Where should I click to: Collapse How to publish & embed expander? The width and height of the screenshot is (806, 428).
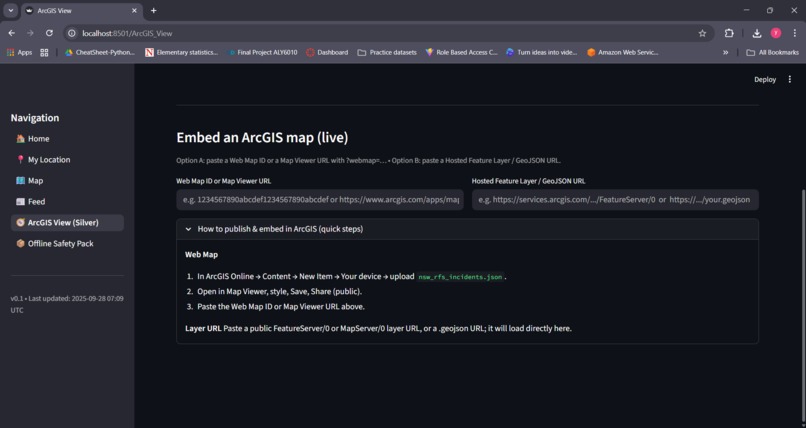tap(467, 229)
